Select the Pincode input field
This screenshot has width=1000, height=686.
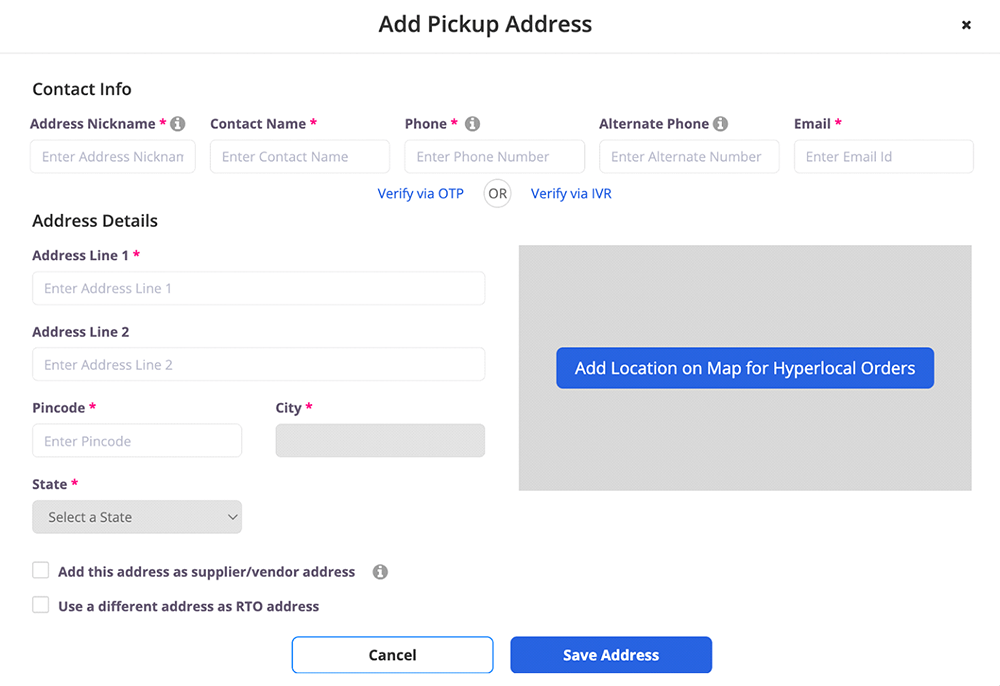(x=137, y=441)
